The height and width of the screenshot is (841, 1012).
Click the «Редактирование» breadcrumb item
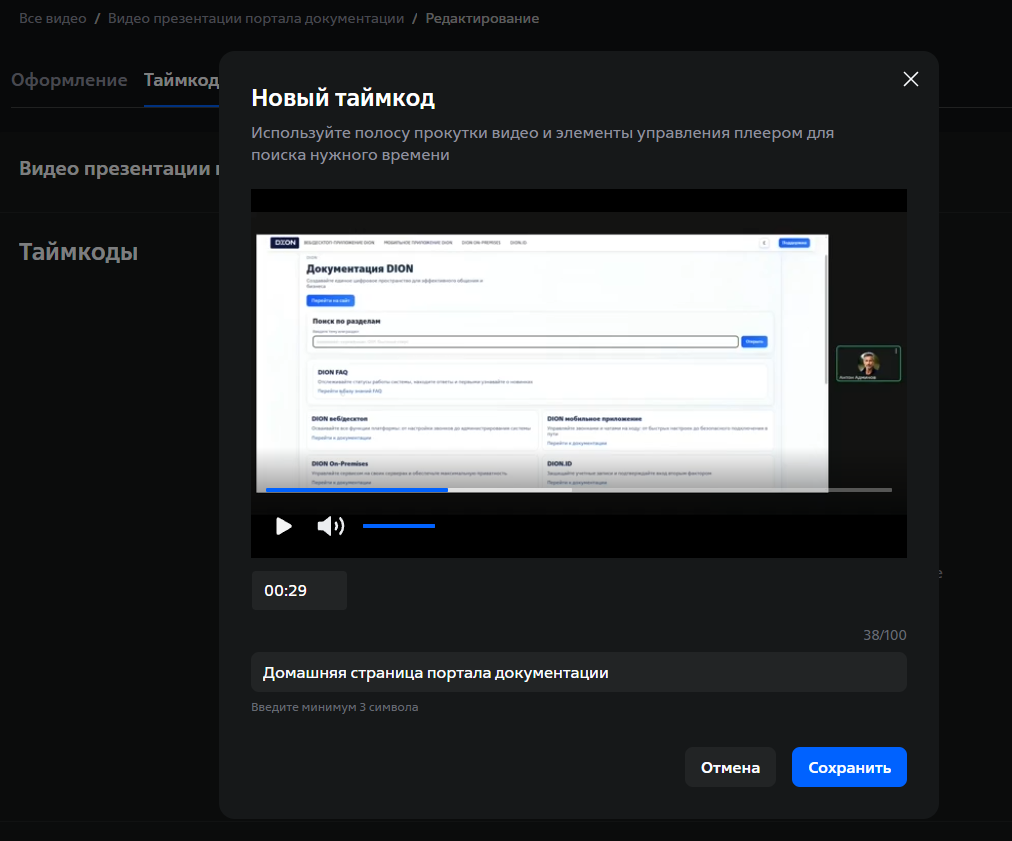point(483,18)
